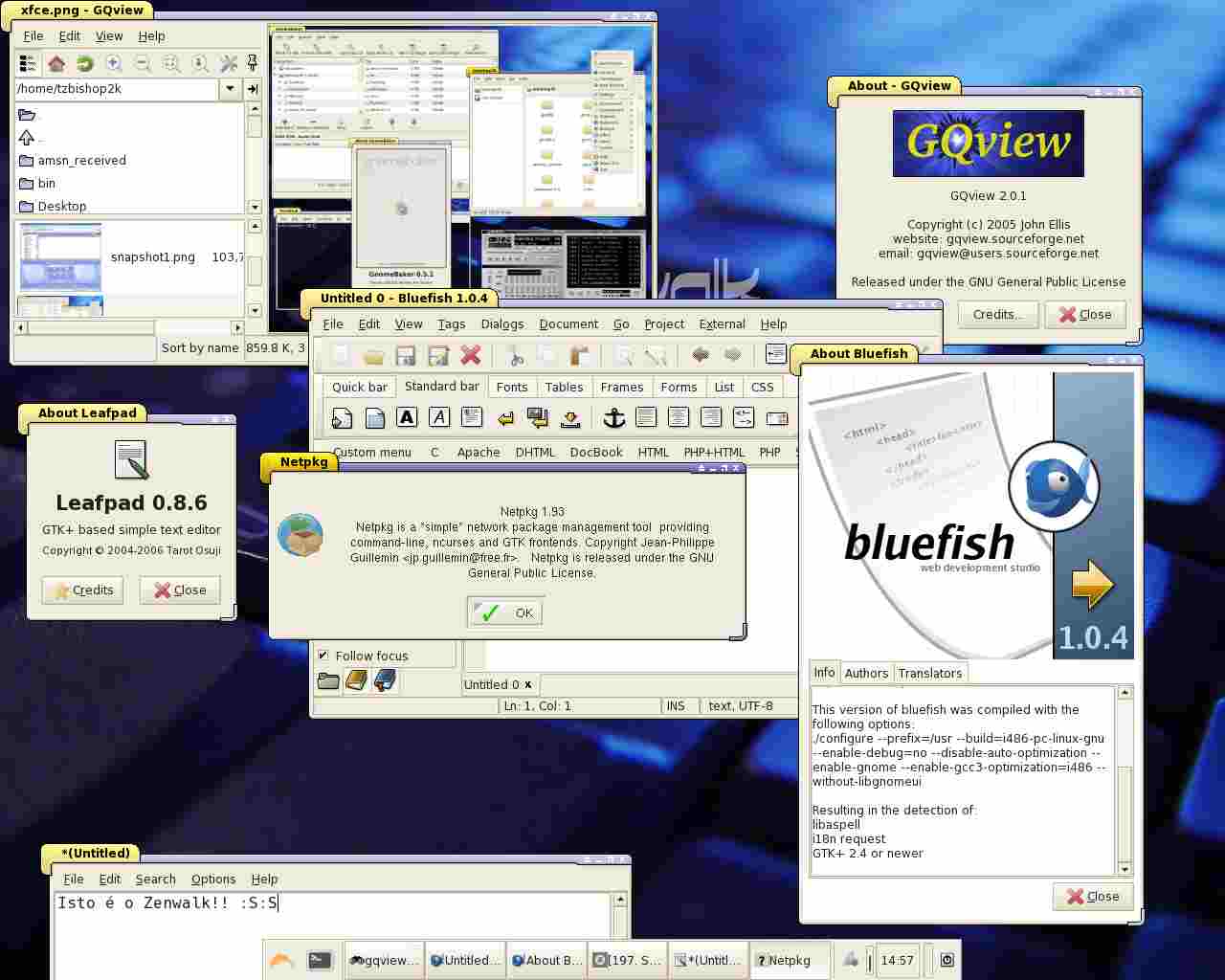
Task: Open the View menu in GQview
Action: pos(109,36)
